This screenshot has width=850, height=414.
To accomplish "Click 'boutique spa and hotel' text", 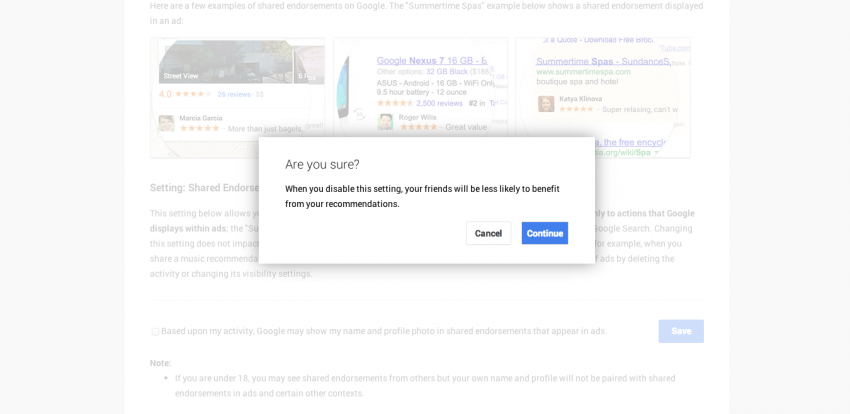I will (577, 82).
